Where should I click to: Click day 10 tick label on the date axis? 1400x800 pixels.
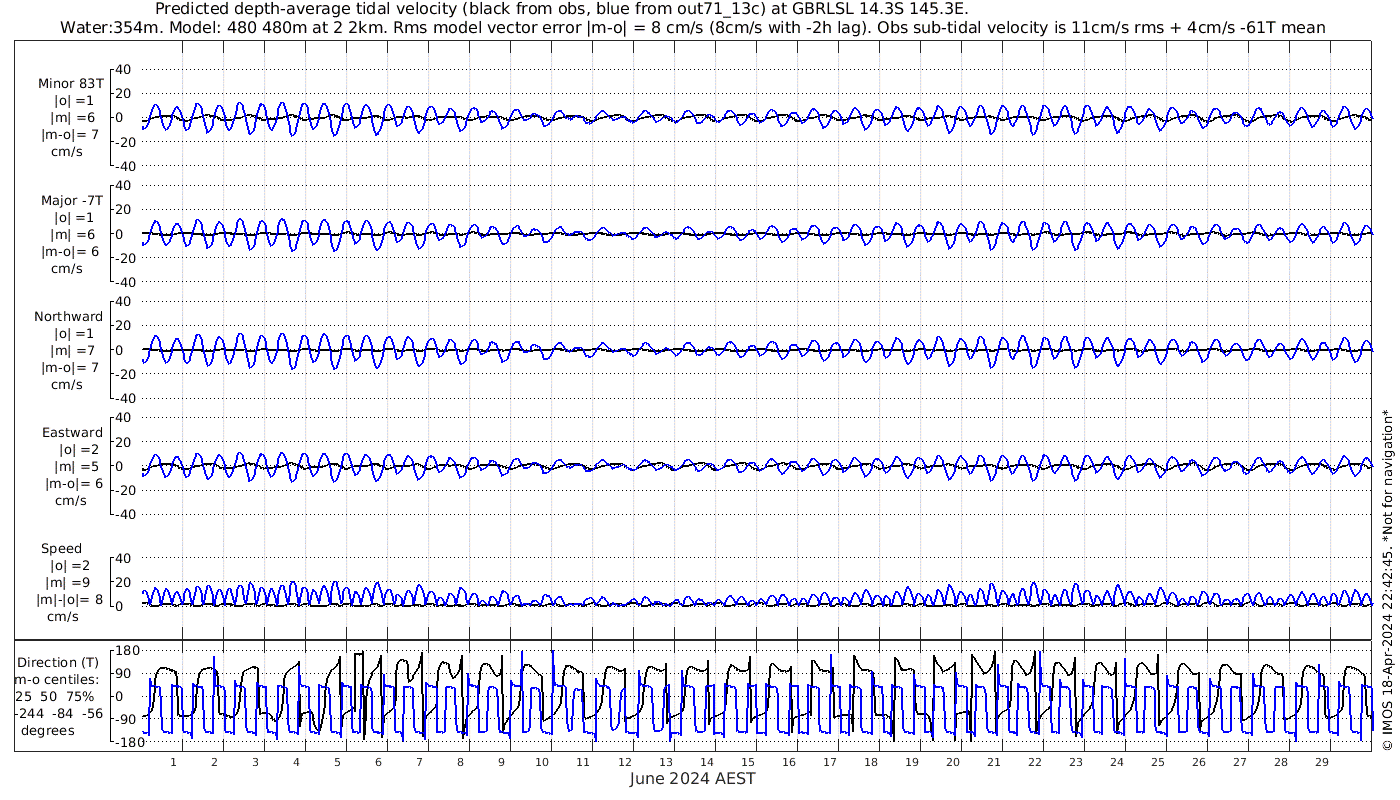[x=542, y=762]
